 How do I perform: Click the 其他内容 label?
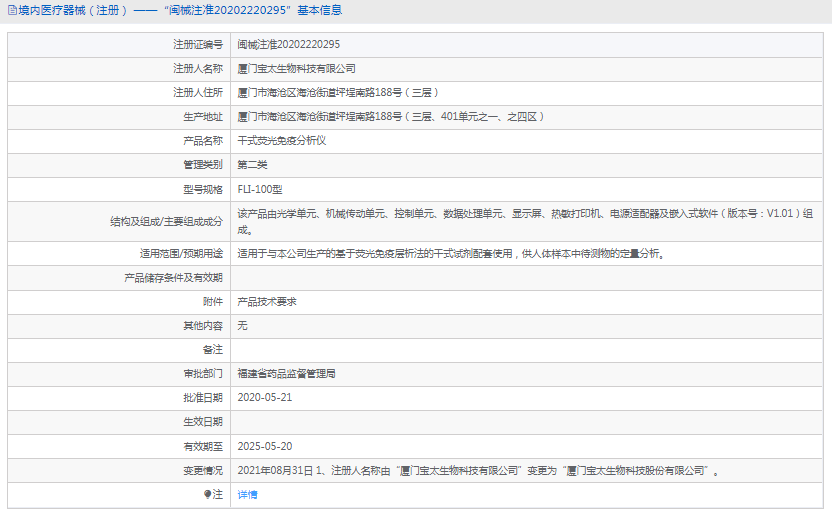click(x=203, y=326)
